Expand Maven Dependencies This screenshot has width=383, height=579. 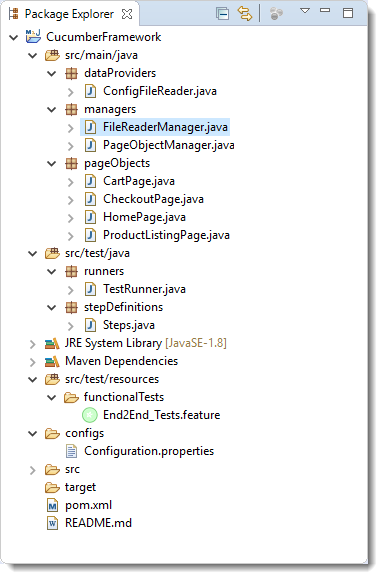pos(33,362)
